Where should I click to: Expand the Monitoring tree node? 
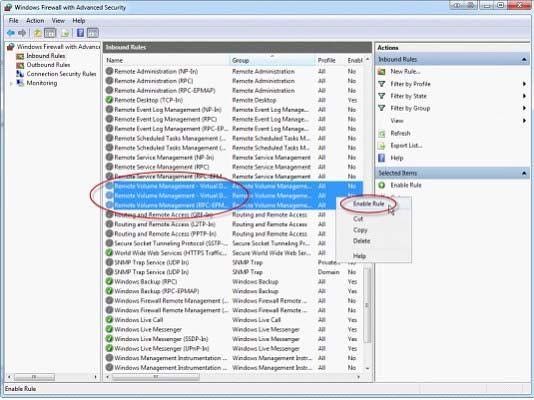(x=11, y=83)
